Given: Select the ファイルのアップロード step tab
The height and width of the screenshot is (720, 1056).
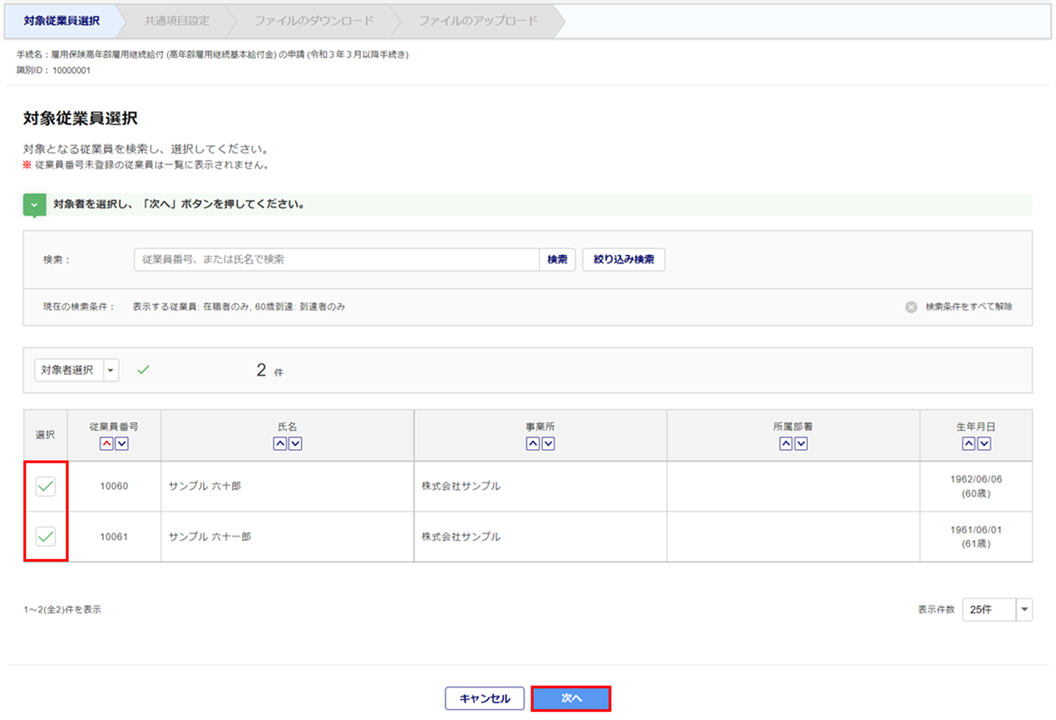Looking at the screenshot, I should coord(477,20).
